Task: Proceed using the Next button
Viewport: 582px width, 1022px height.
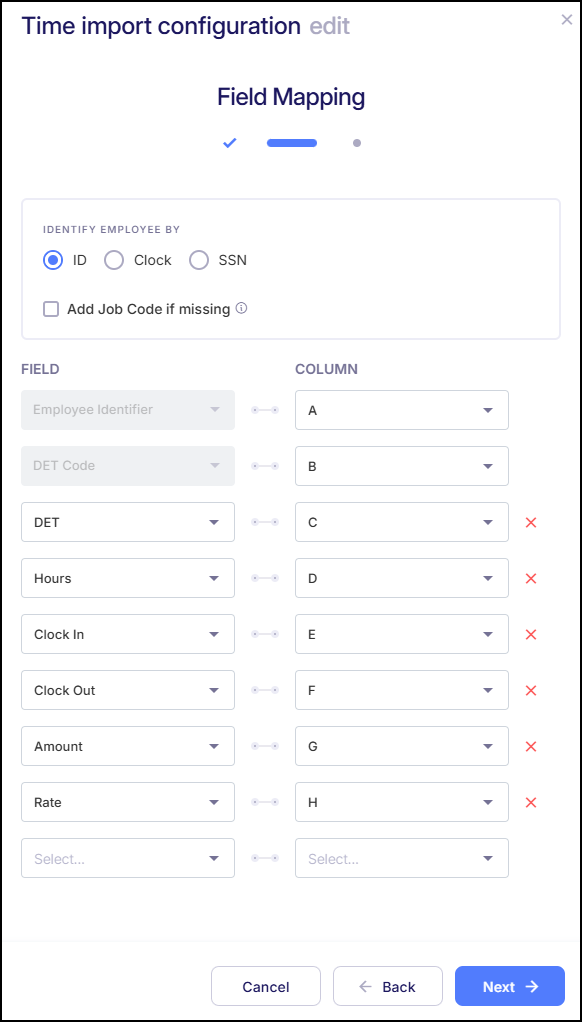Action: click(x=509, y=986)
